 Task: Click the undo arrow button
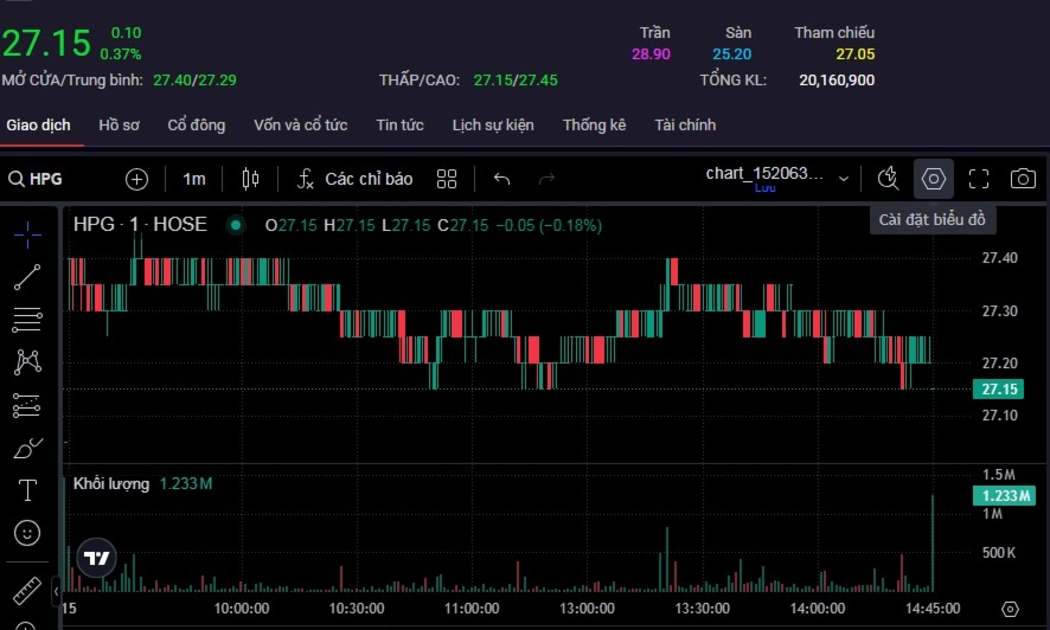[x=502, y=179]
